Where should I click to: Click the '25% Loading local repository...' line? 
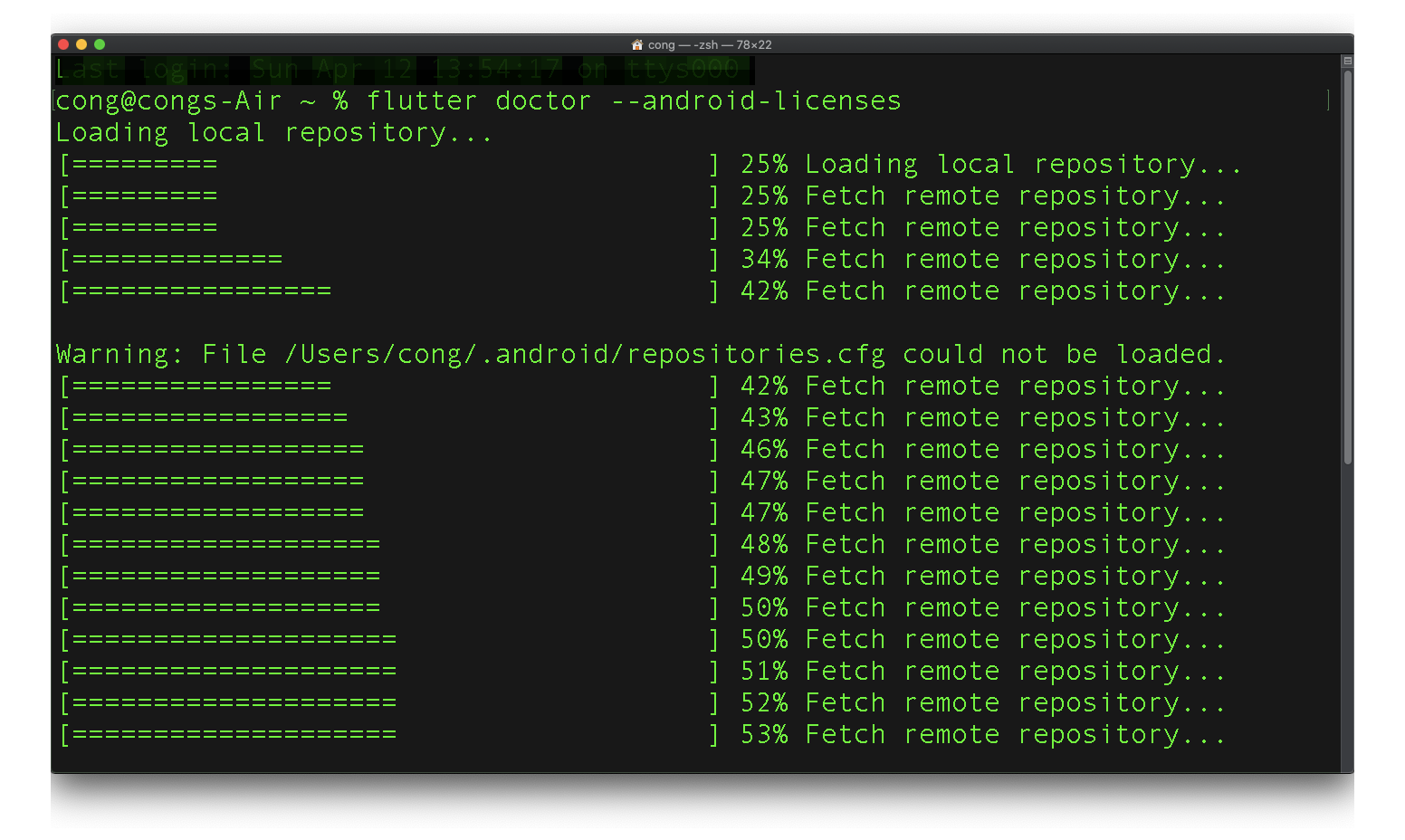click(990, 164)
